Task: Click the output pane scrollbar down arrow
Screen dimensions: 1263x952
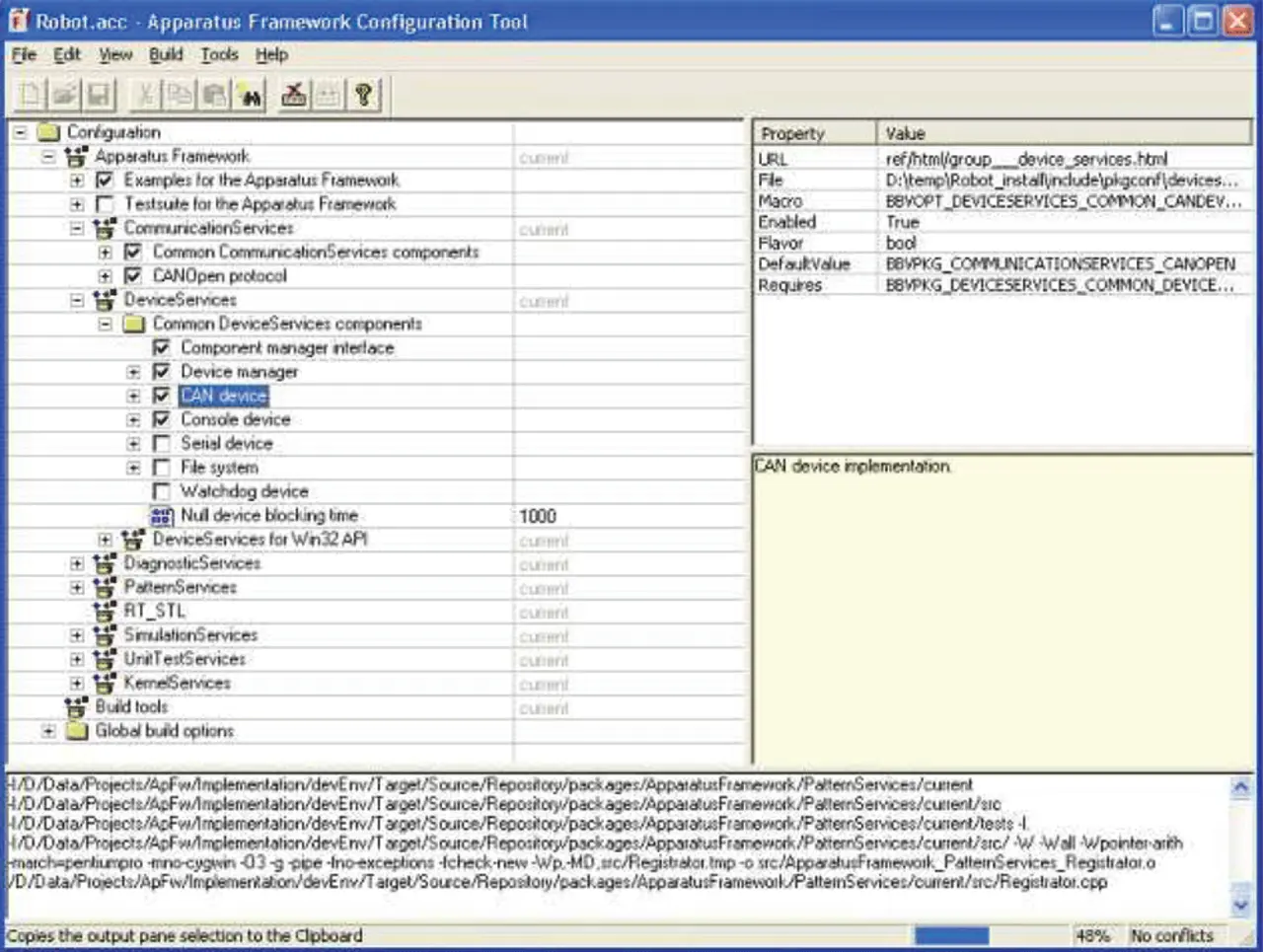Action: point(1240,904)
